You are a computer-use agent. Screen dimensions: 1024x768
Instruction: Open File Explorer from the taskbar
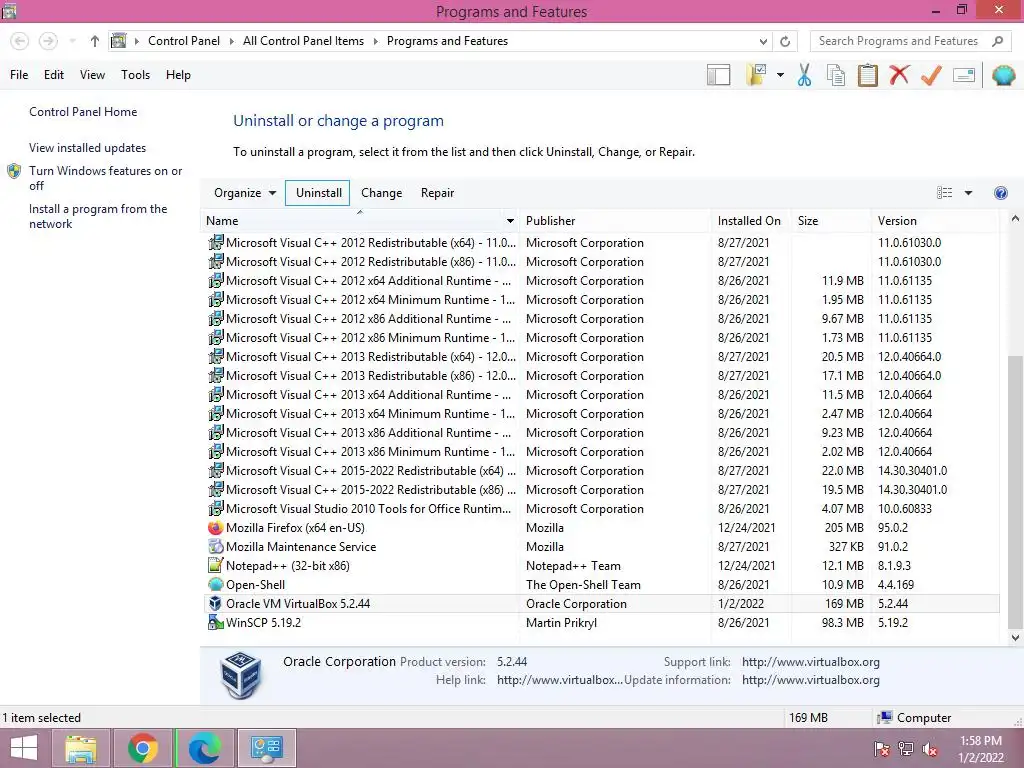point(80,748)
